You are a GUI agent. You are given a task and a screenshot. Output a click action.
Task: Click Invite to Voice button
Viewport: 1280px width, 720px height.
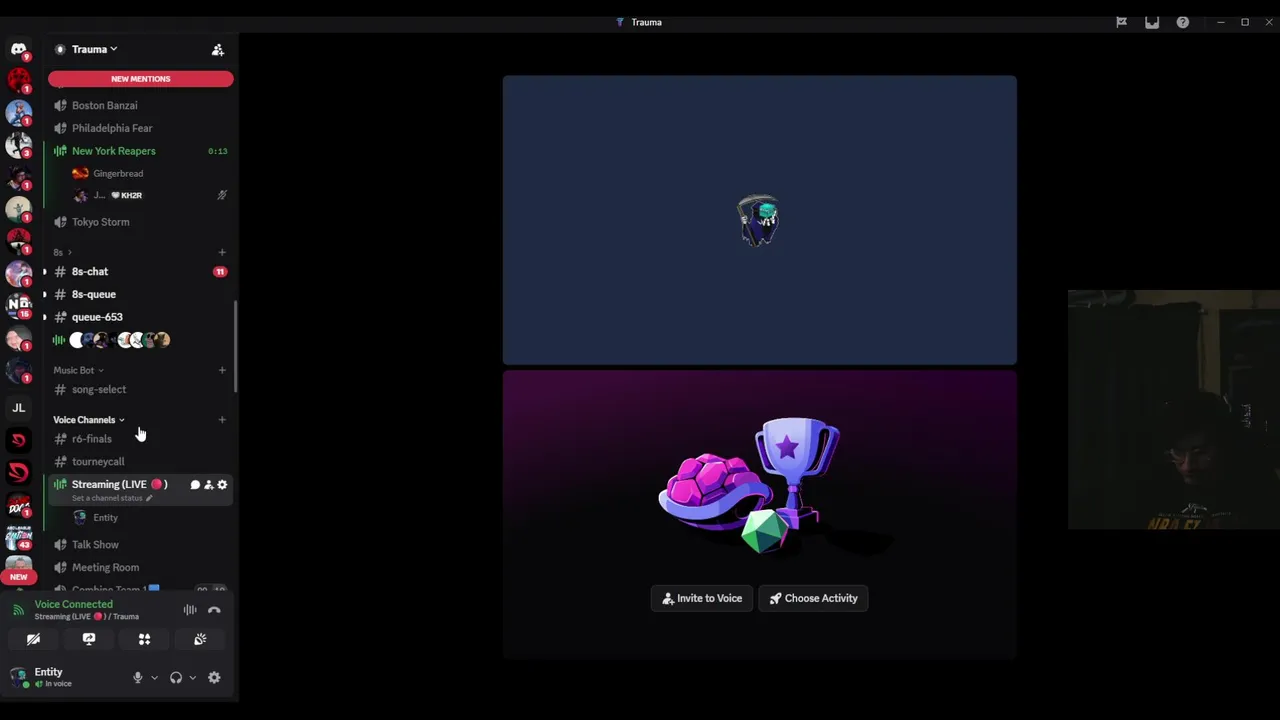(x=702, y=598)
